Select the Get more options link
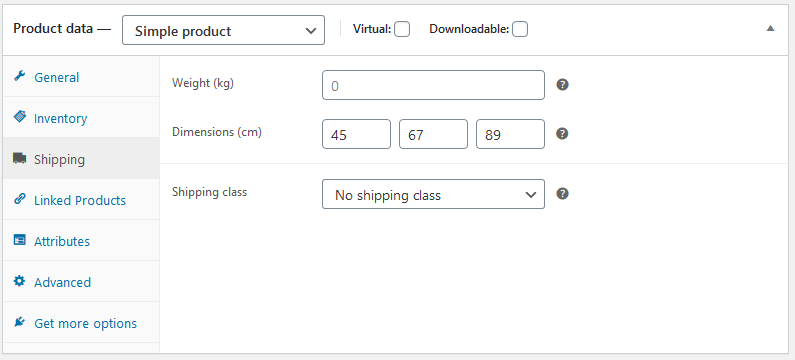 pos(85,323)
